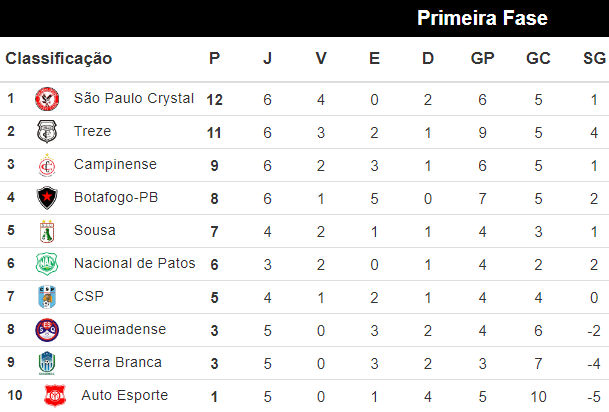
Task: Open the Auto Esporte team link
Action: tap(124, 395)
